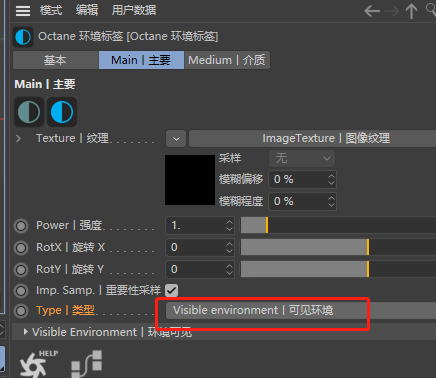Click the RotX field stepper arrows
Viewport: 436px width, 378px height.
pos(229,248)
